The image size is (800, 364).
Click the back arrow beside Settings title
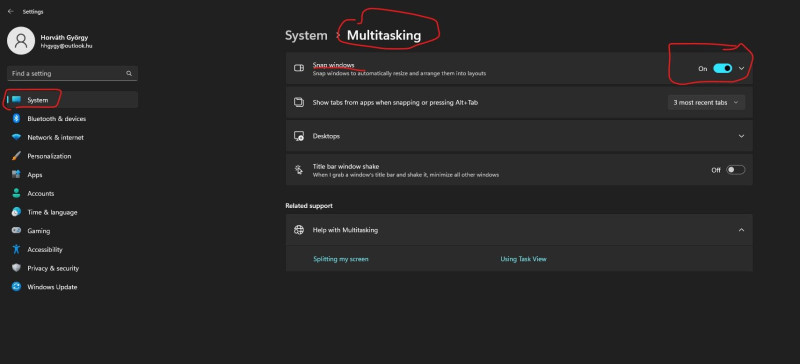[x=10, y=11]
